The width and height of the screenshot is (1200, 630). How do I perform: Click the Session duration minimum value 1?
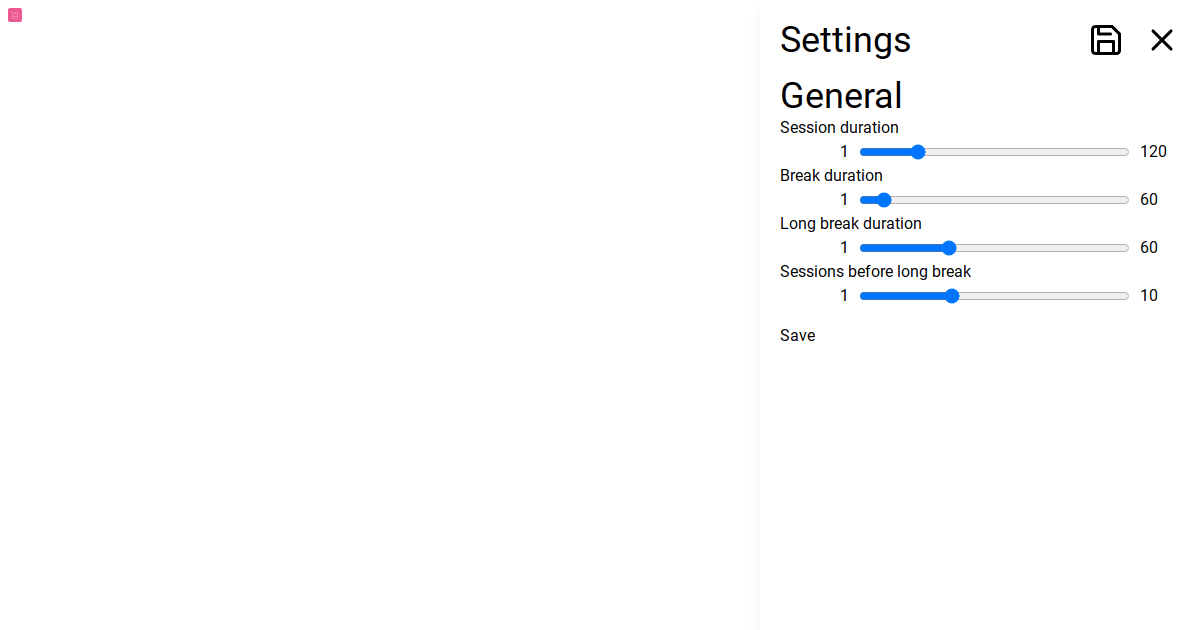pos(844,152)
